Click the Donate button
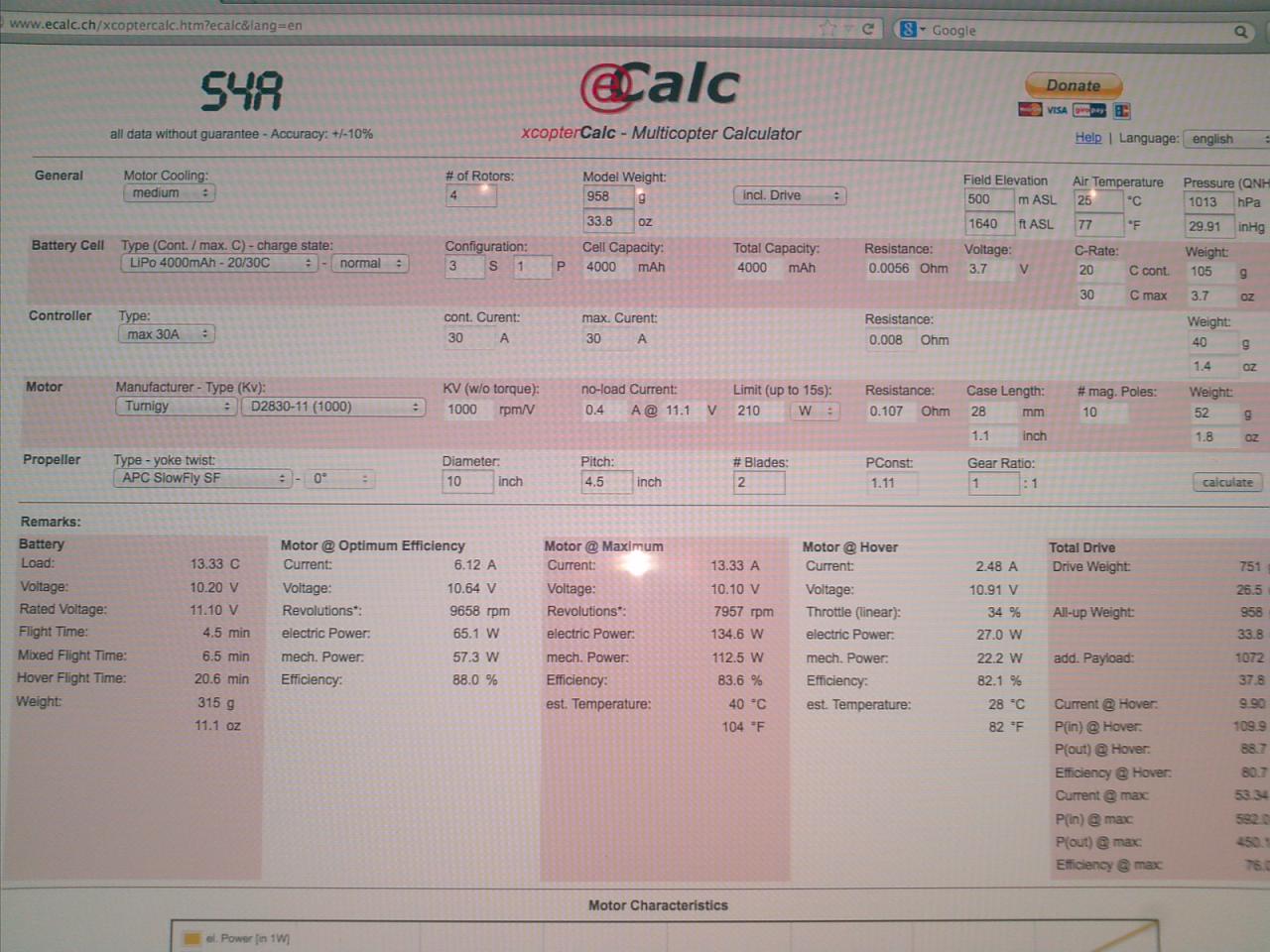This screenshot has width=1270, height=952. coord(1073,86)
